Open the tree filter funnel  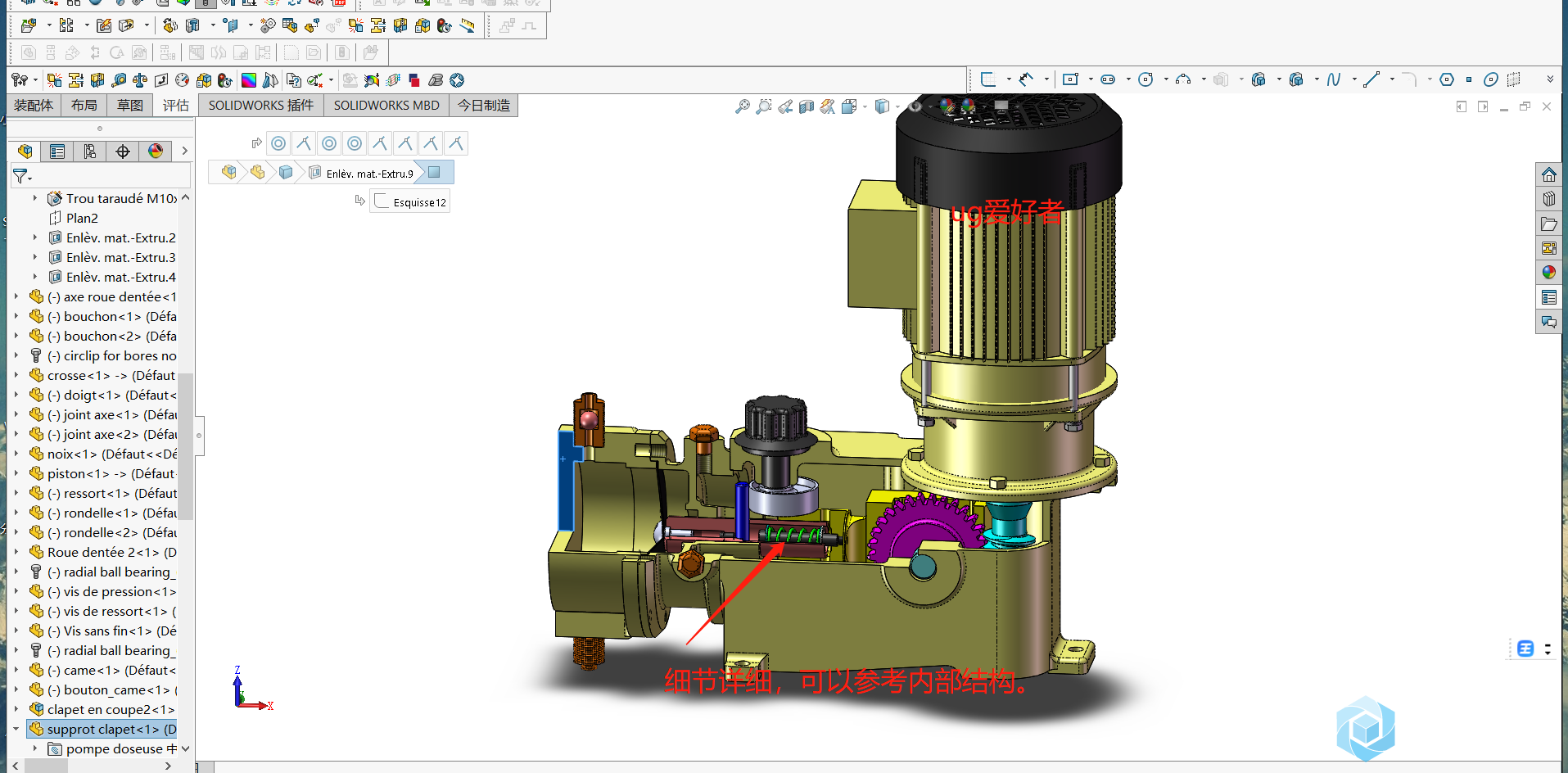tap(21, 176)
